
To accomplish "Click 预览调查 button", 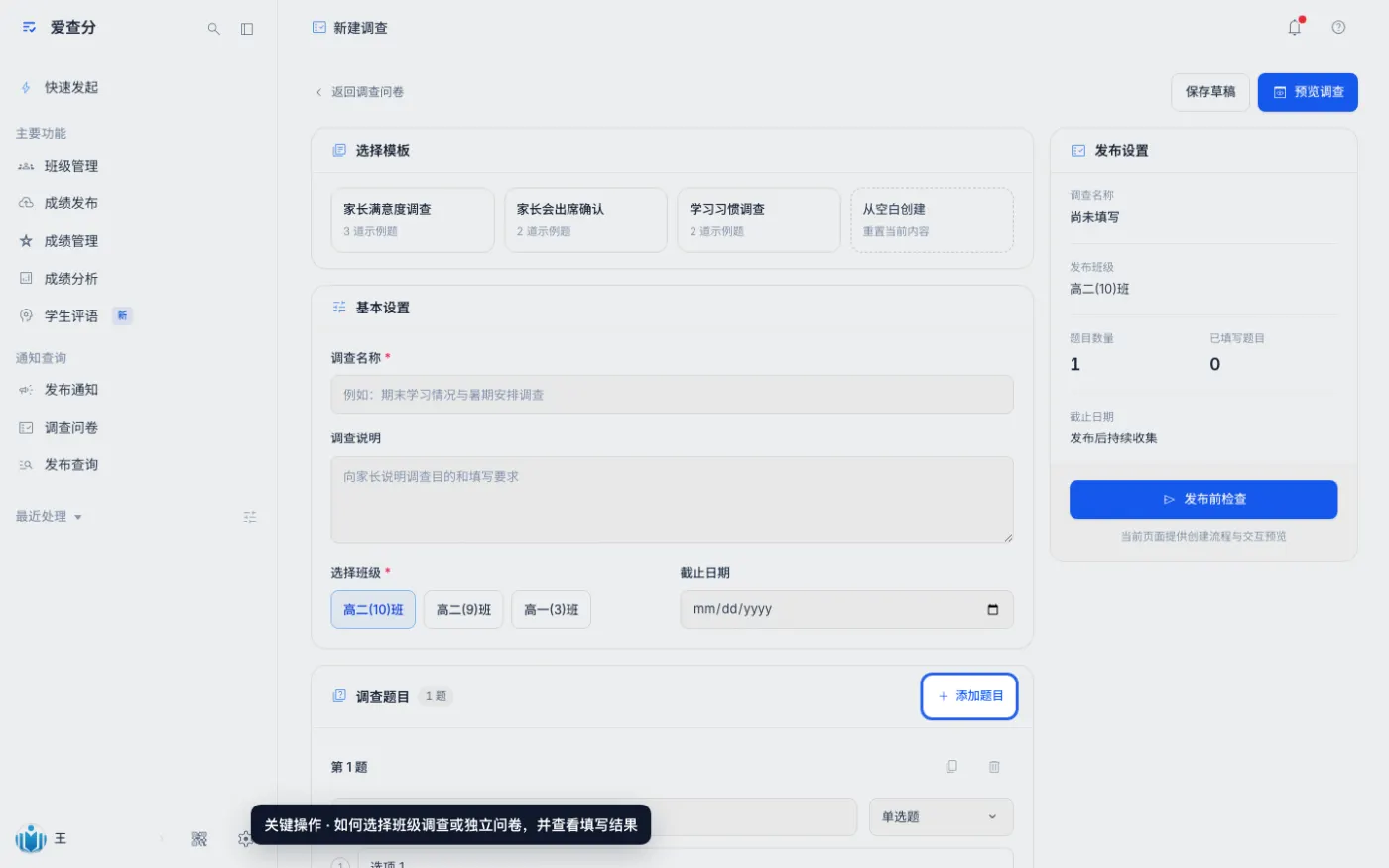I will coord(1308,92).
